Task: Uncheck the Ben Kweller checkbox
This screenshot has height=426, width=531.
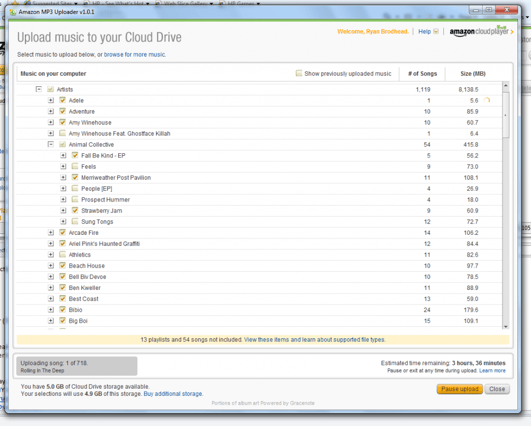Action: (62, 287)
